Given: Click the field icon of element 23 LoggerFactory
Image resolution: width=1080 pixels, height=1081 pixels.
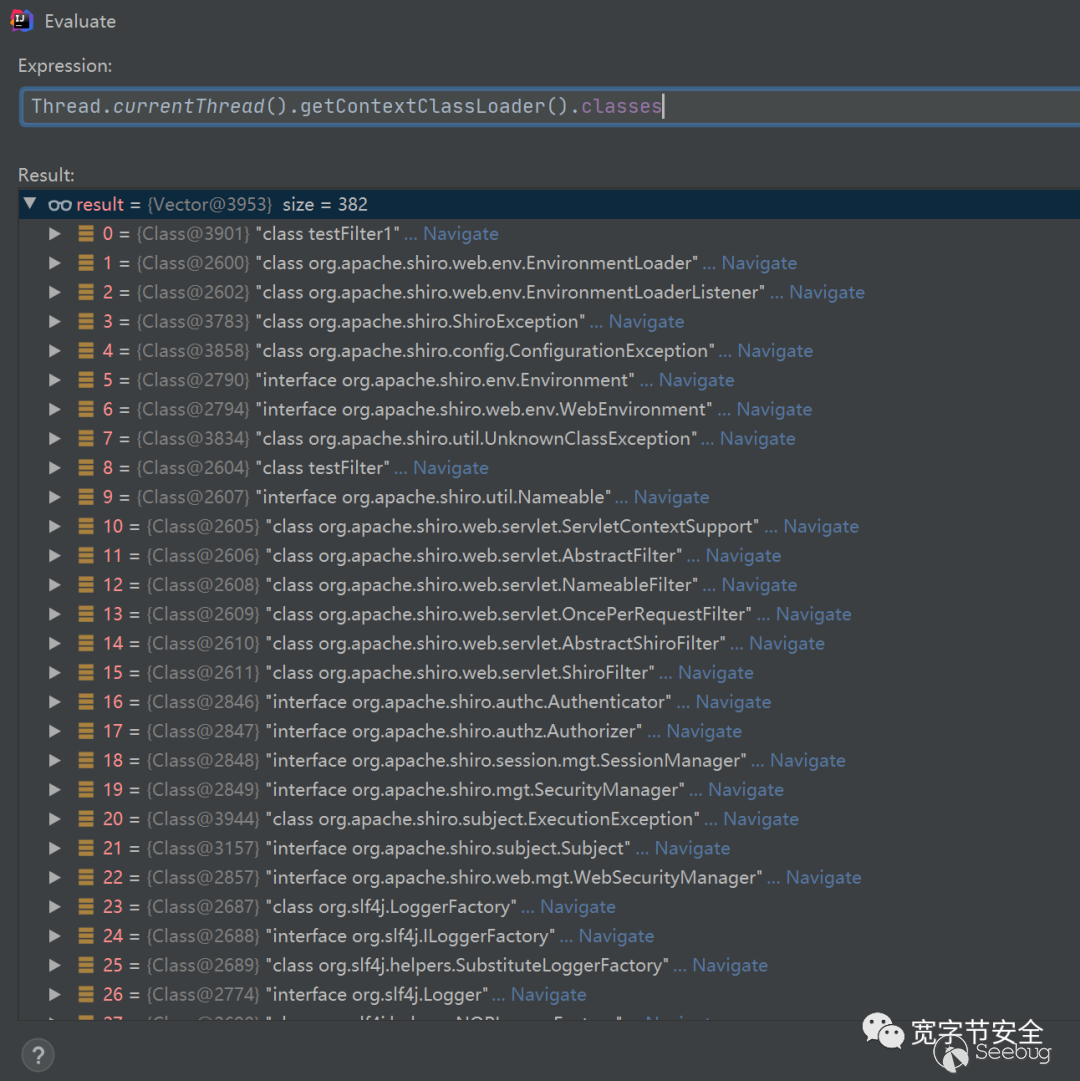Looking at the screenshot, I should tap(87, 907).
